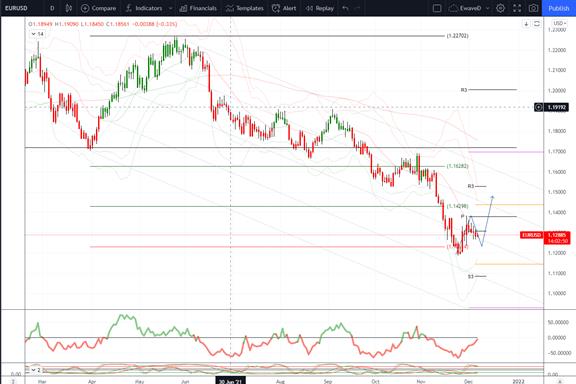576x384 pixels.
Task: Open the EwaveD saved layout
Action: pyautogui.click(x=465, y=8)
